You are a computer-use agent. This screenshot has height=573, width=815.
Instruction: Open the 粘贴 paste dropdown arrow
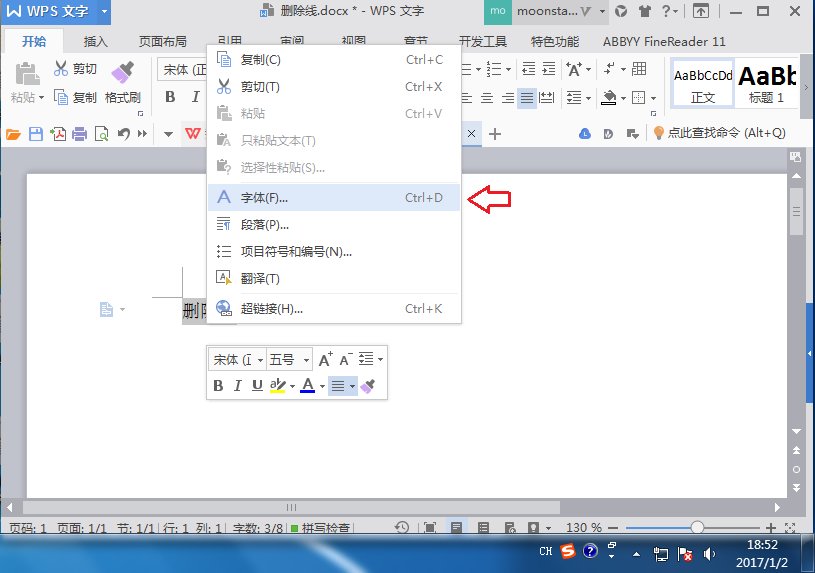click(42, 97)
